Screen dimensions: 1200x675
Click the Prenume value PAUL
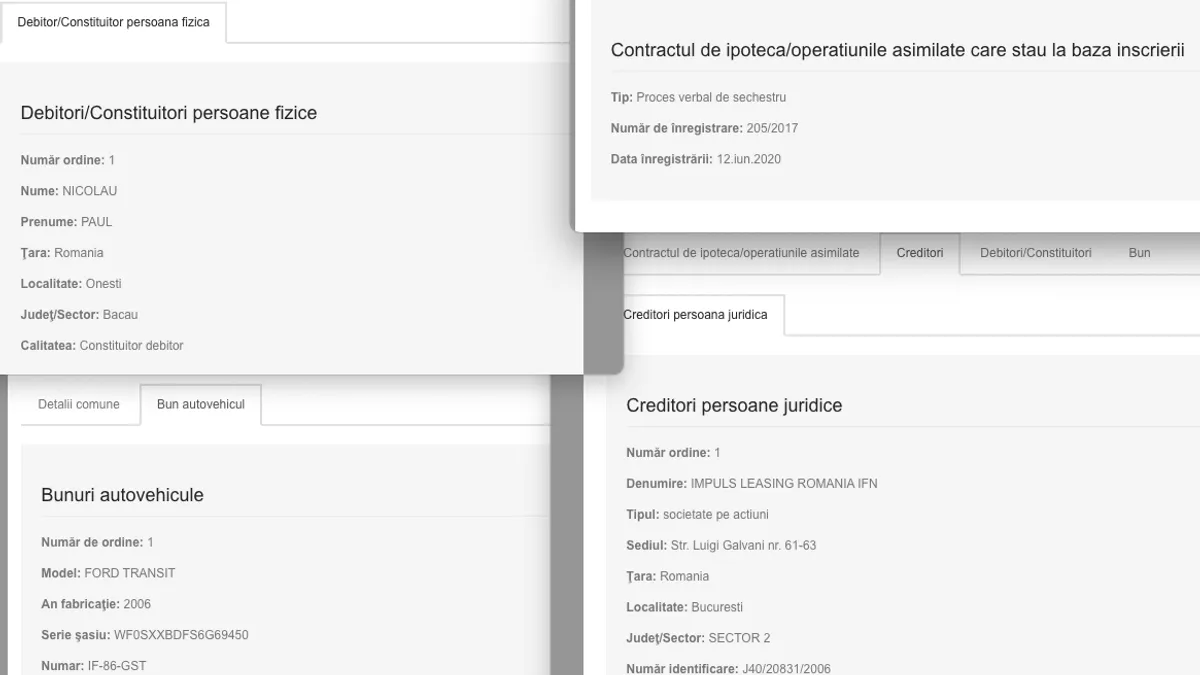tap(96, 222)
